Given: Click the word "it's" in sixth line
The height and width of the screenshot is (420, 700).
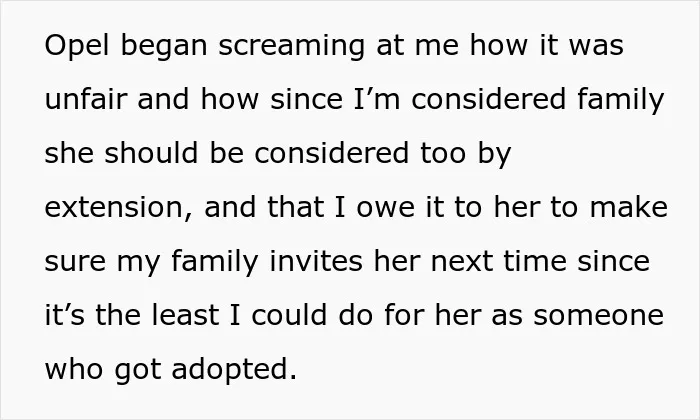Looking at the screenshot, I should pyautogui.click(x=65, y=315).
